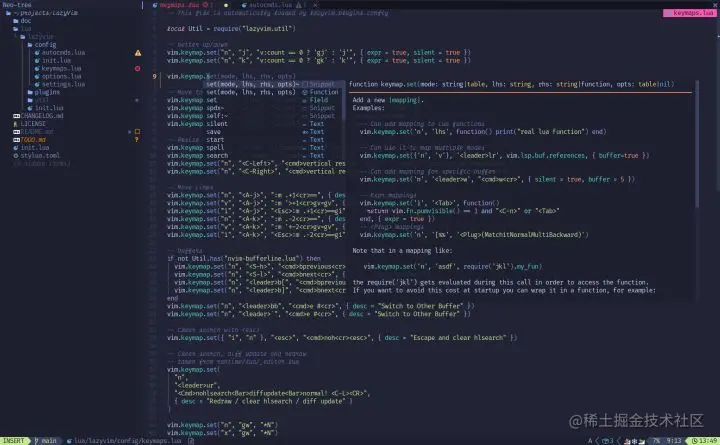Click the Field kind icon in completion menu
Image resolution: width=720 pixels, height=445 pixels.
305,100
